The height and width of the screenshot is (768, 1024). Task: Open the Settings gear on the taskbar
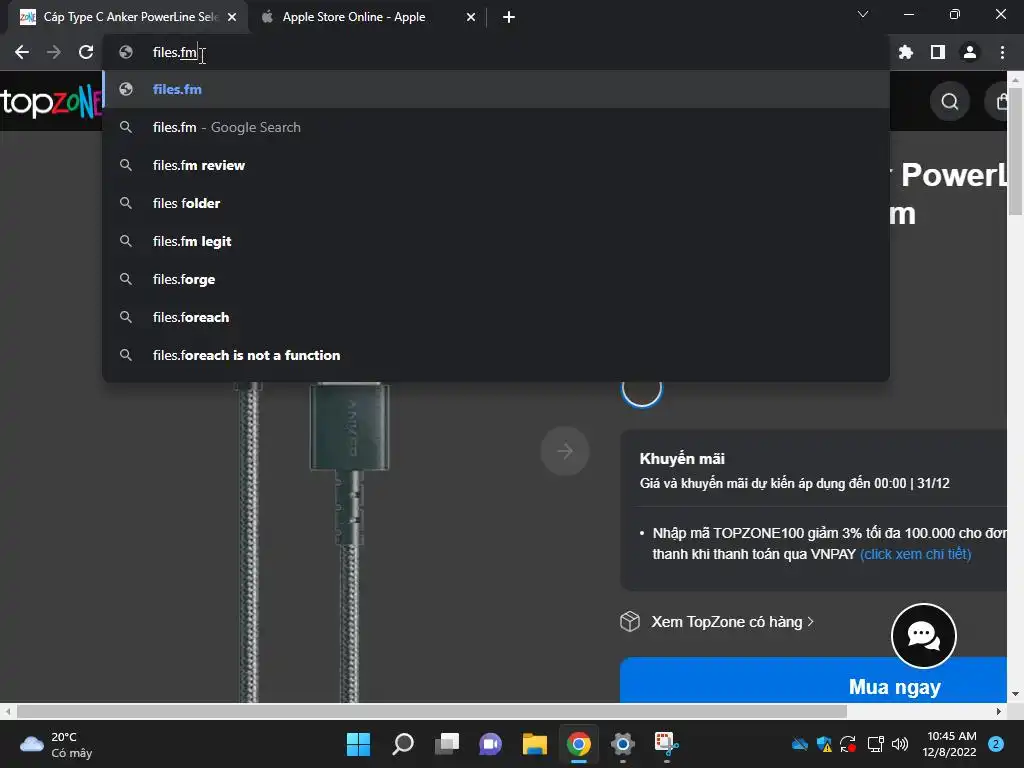pyautogui.click(x=622, y=744)
